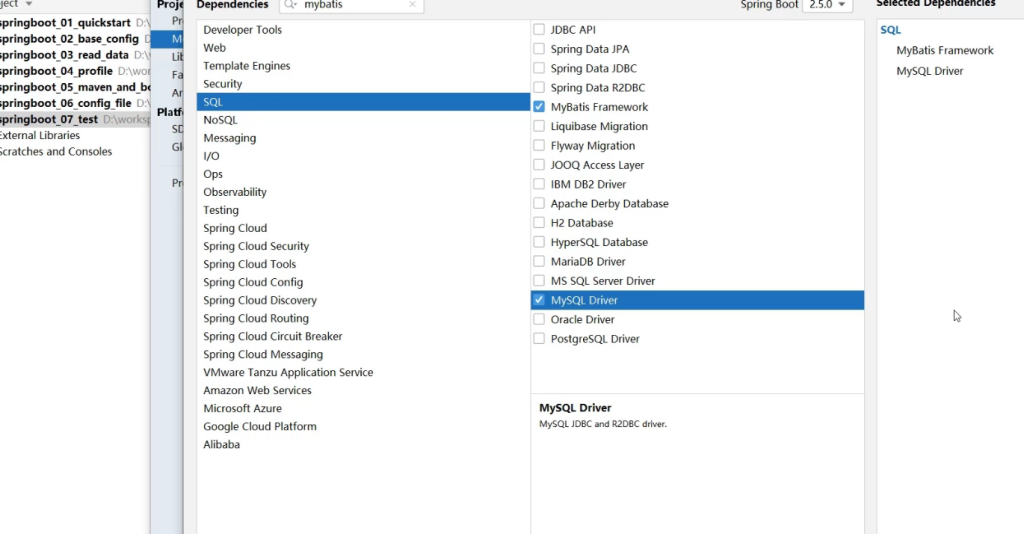This screenshot has width=1024, height=534.
Task: Select the Developer Tools category
Action: [242, 30]
